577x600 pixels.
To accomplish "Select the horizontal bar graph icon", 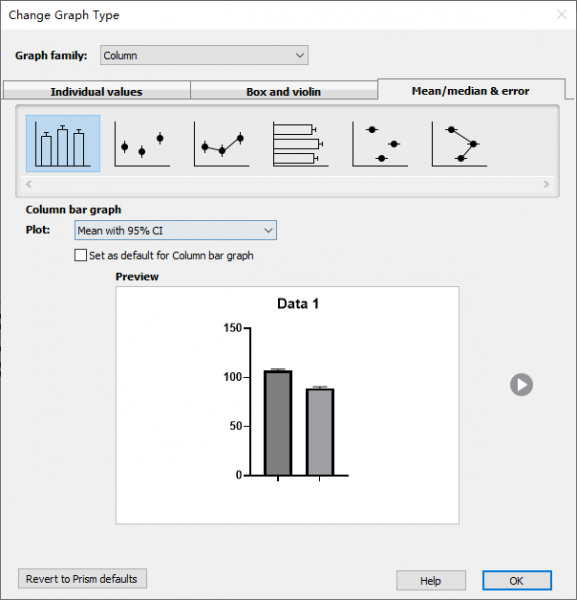I will click(x=301, y=143).
